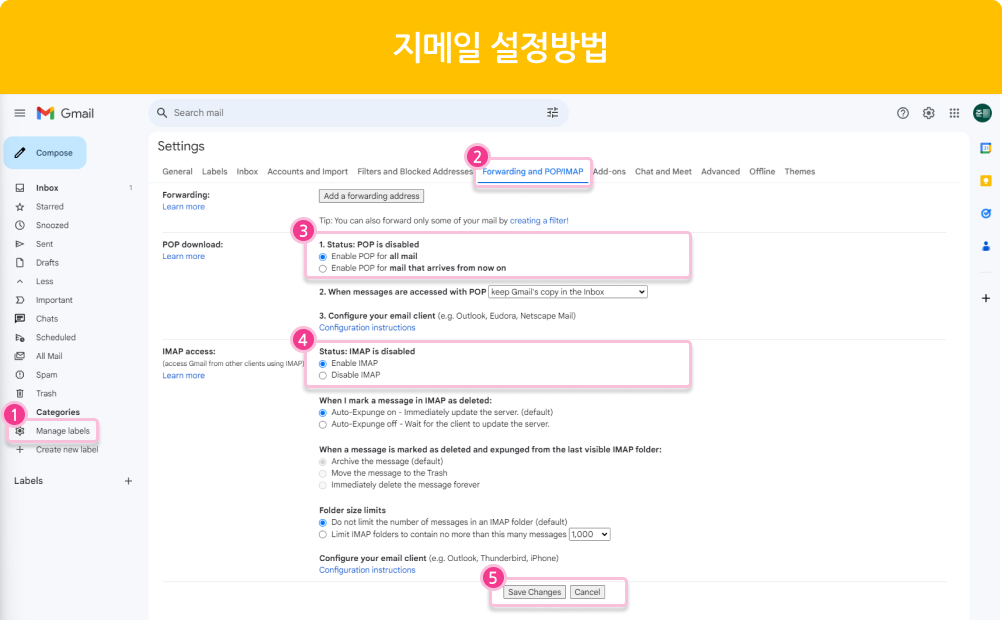Open Google Calendar side panel icon
This screenshot has height=629, width=1002.
pos(985,148)
